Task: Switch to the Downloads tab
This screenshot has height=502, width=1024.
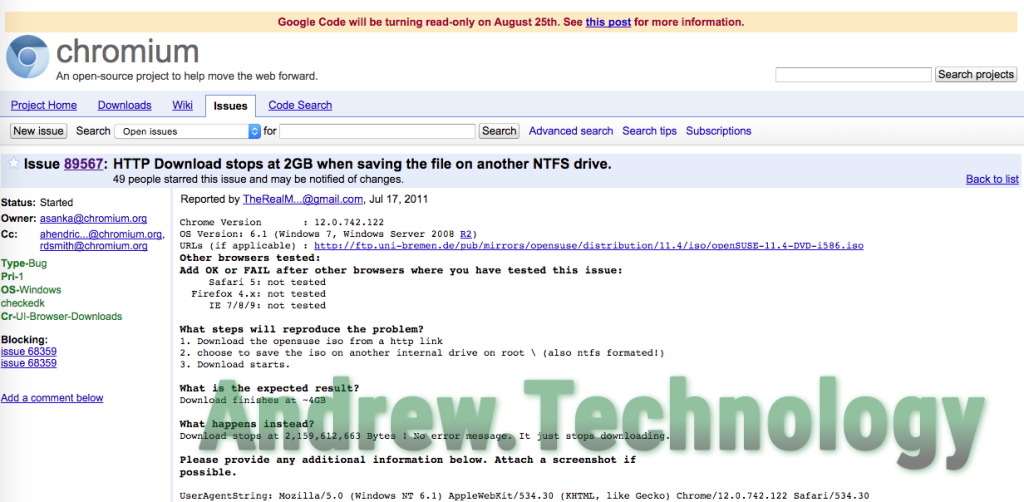Action: [x=125, y=105]
